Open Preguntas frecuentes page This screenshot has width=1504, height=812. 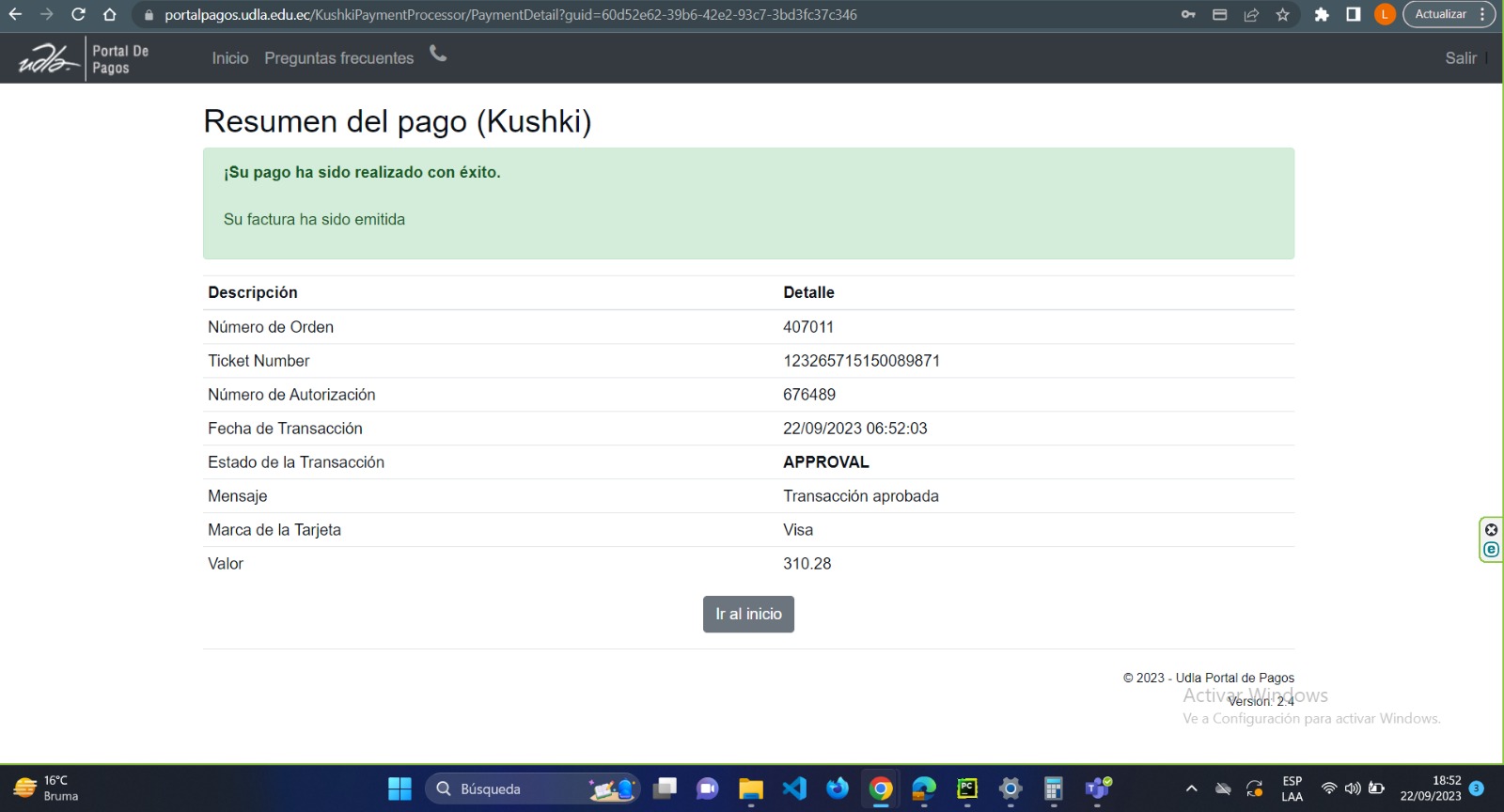338,58
